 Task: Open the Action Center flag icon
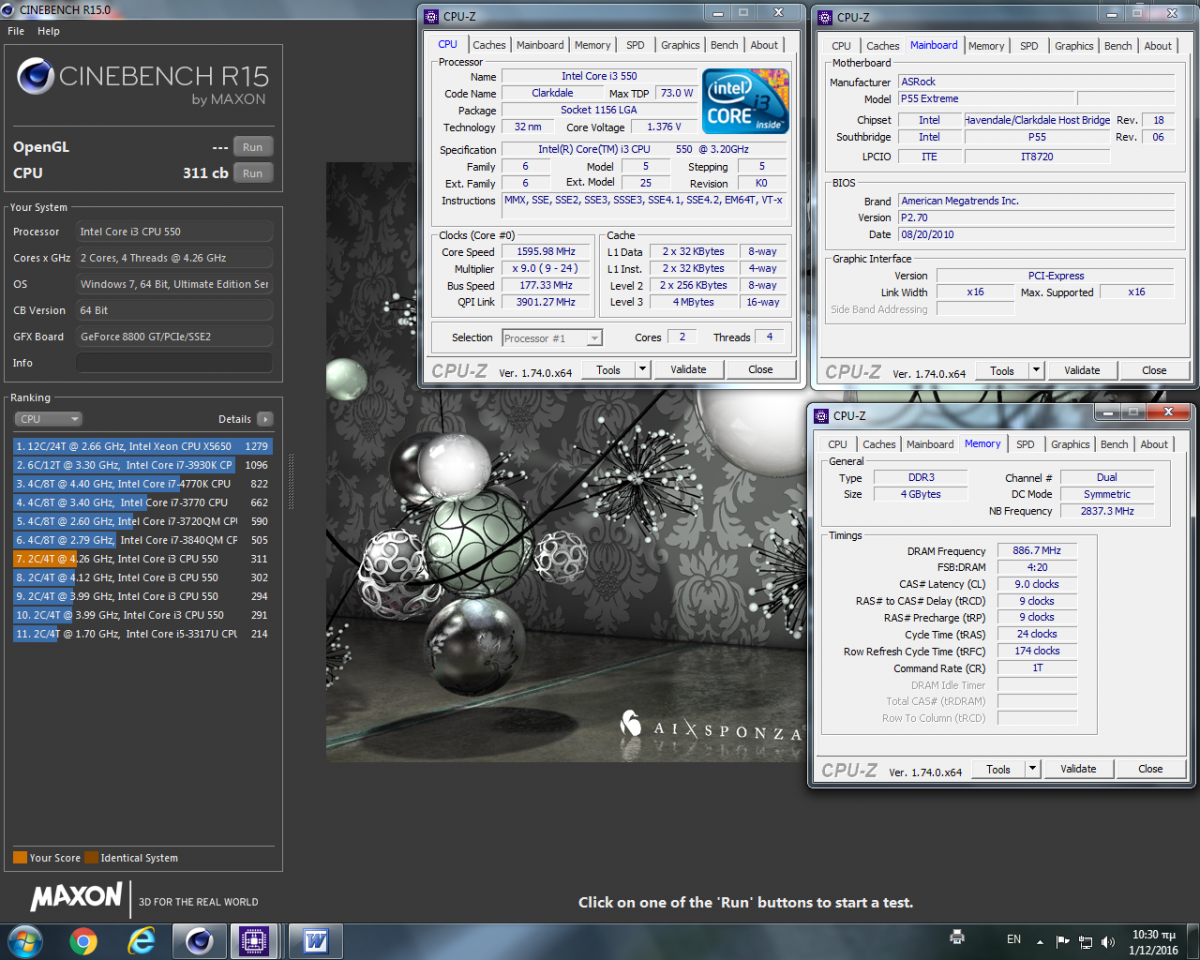tap(1064, 941)
